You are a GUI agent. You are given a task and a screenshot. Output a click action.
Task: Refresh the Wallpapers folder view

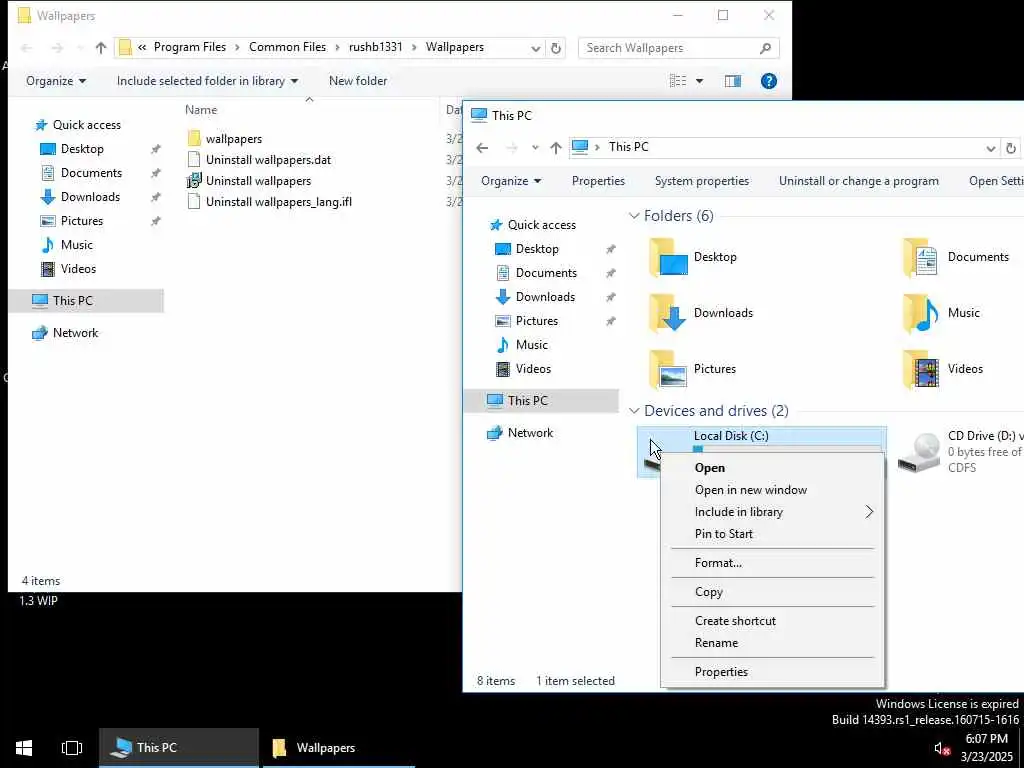click(556, 48)
